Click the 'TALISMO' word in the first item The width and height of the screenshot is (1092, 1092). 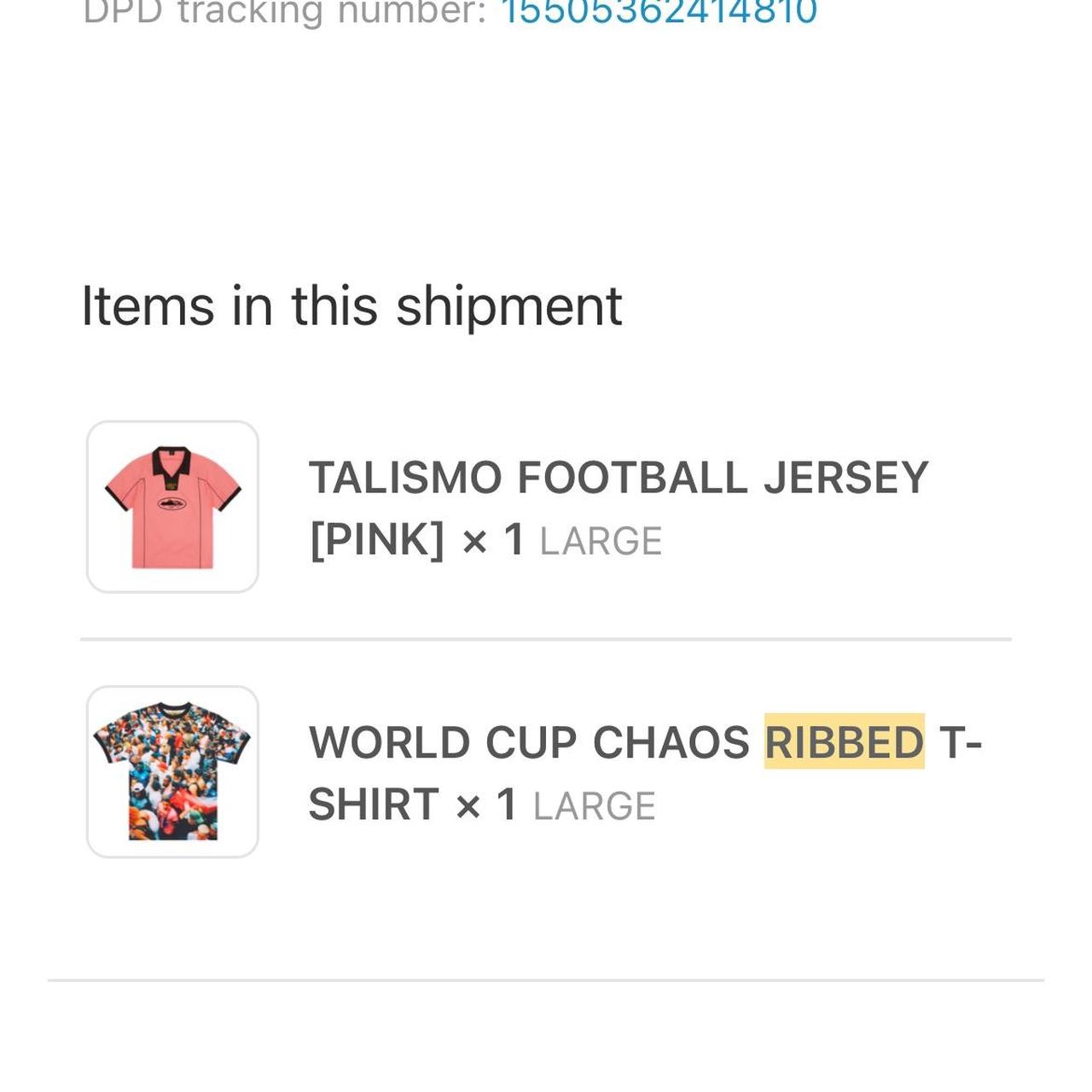point(405,477)
